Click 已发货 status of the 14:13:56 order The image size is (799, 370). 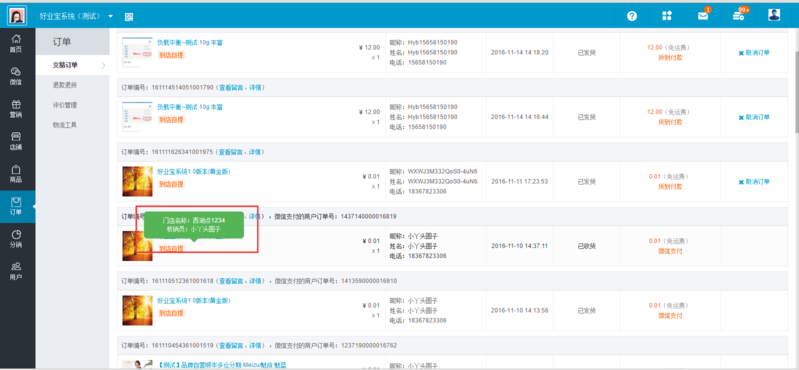coord(587,310)
